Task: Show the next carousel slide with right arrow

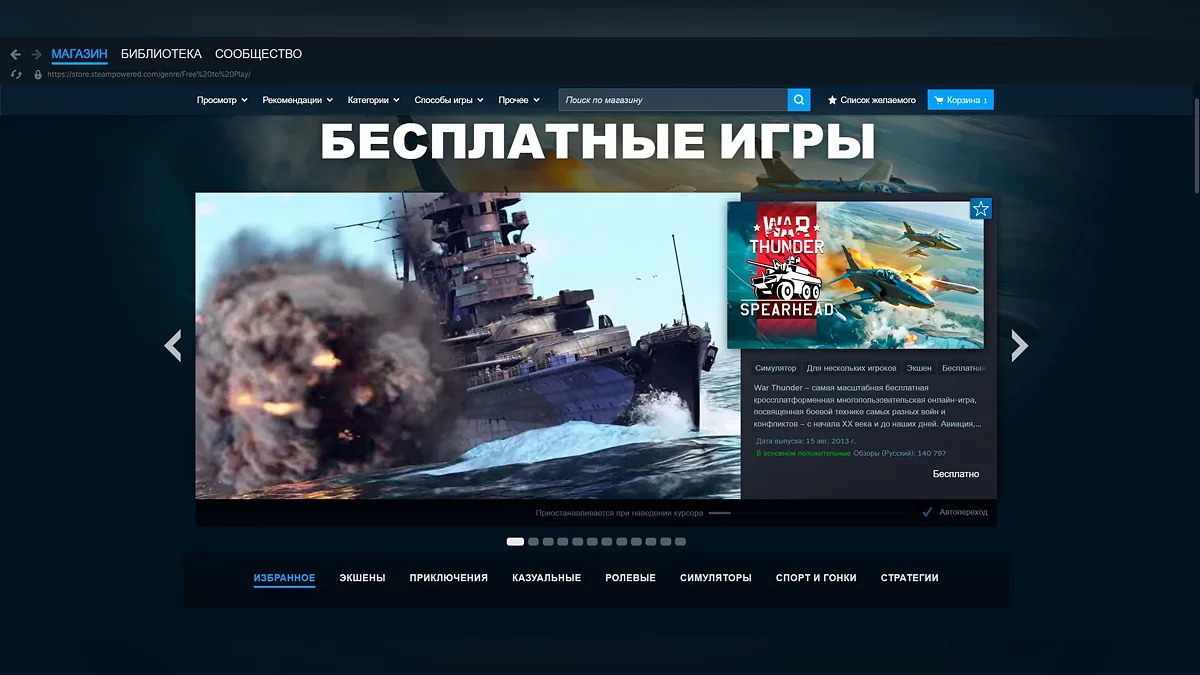Action: pos(1019,345)
